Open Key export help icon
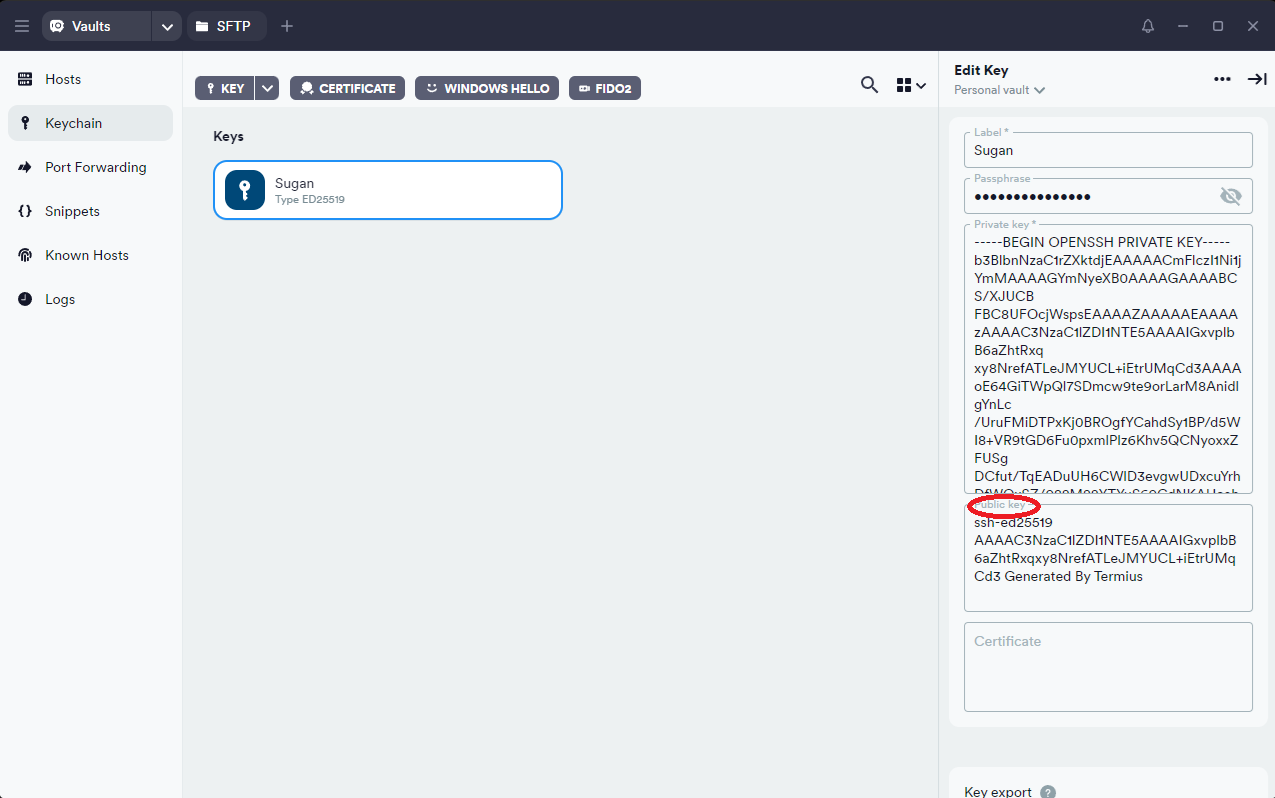 [x=1048, y=792]
